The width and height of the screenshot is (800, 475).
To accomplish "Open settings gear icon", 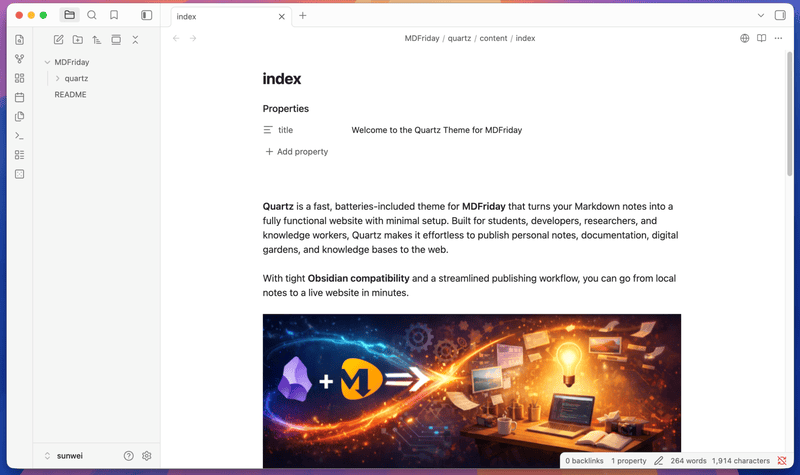I will [146, 456].
